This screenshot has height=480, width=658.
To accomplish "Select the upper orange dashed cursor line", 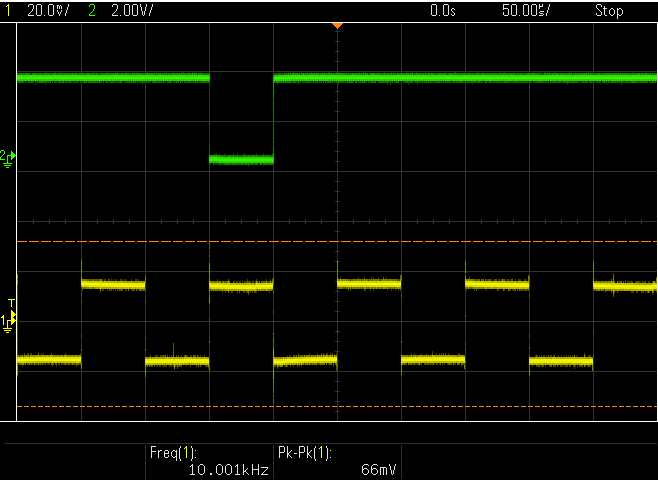I will point(337,242).
